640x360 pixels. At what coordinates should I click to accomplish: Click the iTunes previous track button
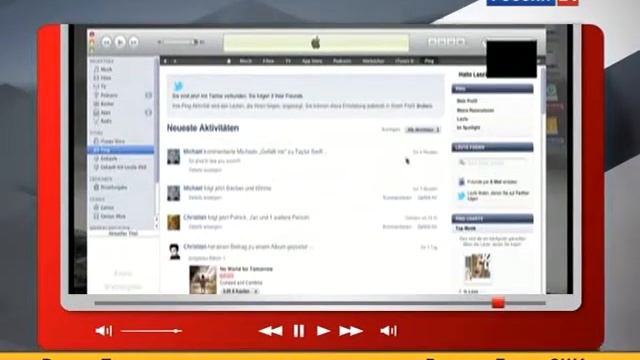pos(107,42)
